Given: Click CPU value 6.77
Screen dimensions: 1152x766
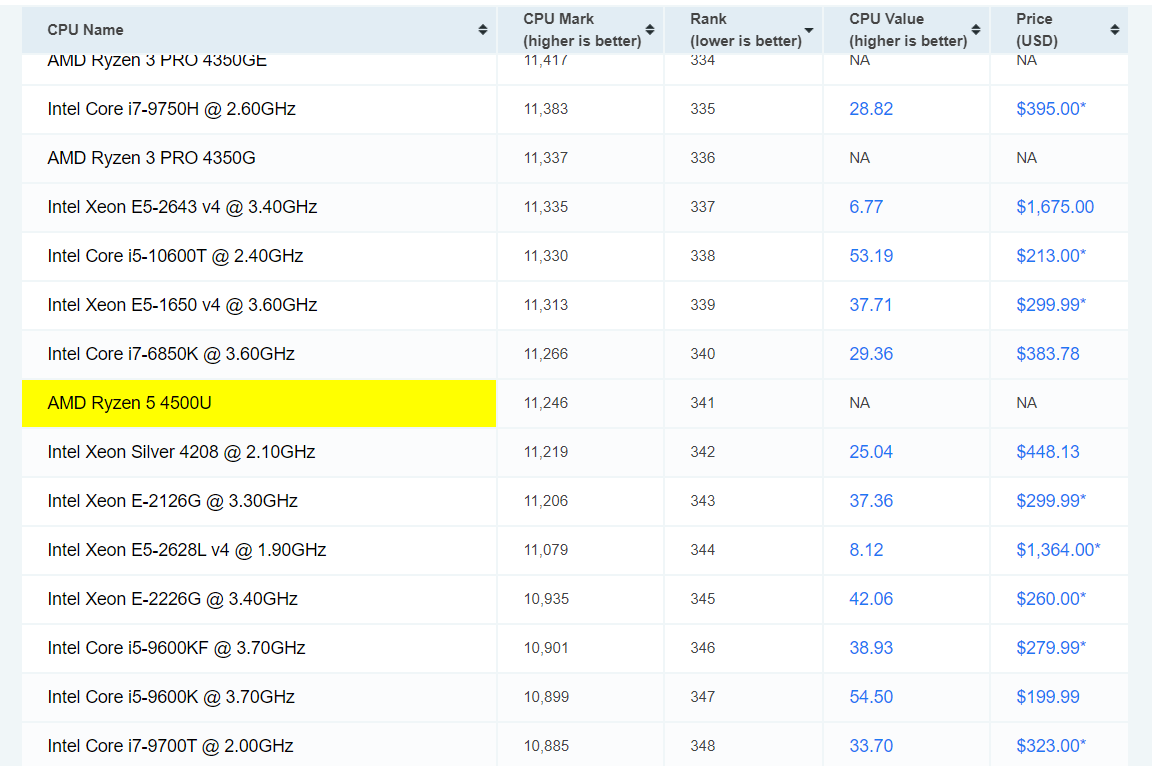Looking at the screenshot, I should [x=866, y=207].
